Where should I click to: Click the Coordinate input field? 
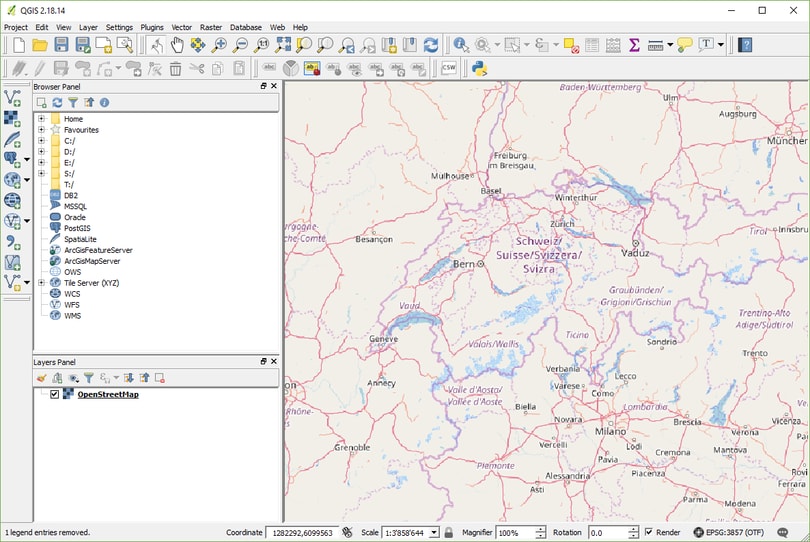pos(302,532)
